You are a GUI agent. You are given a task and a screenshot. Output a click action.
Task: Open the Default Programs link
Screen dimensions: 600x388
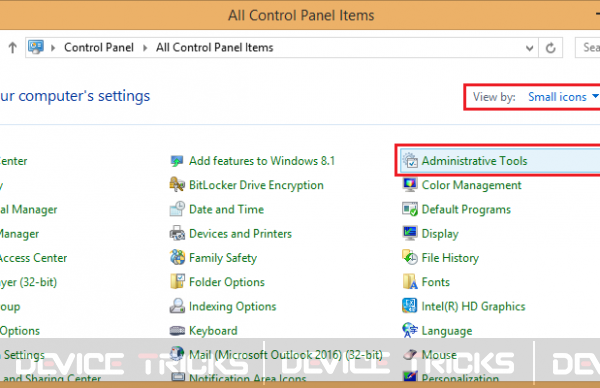[466, 209]
